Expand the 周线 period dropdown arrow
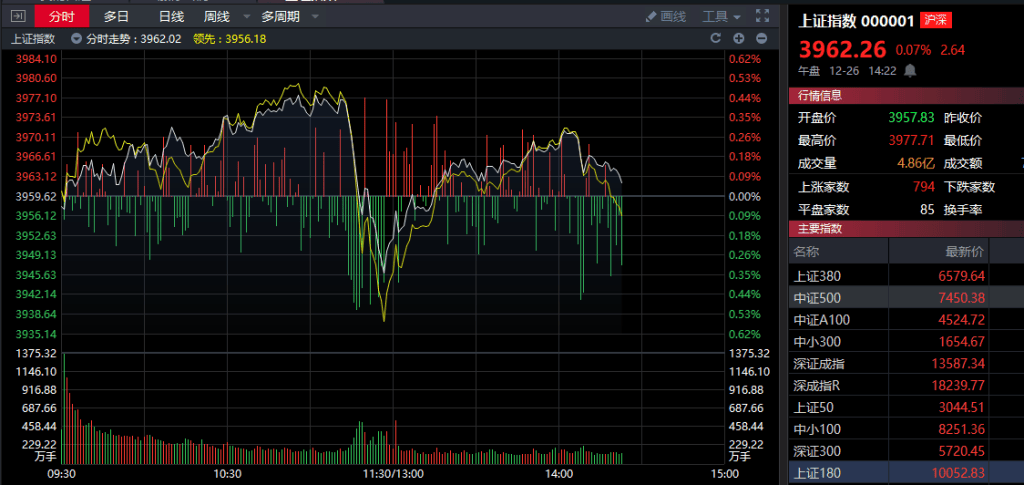 (244, 17)
